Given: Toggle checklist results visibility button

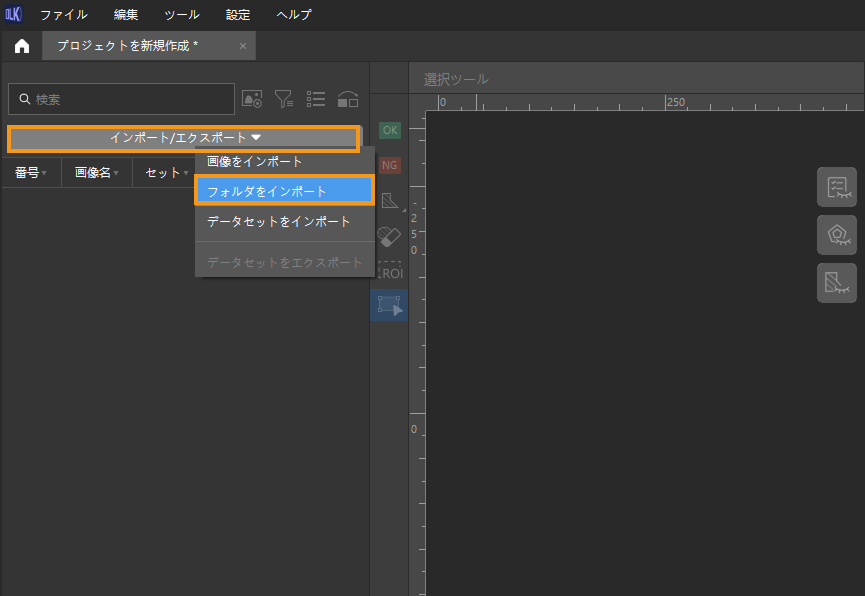Looking at the screenshot, I should click(836, 187).
